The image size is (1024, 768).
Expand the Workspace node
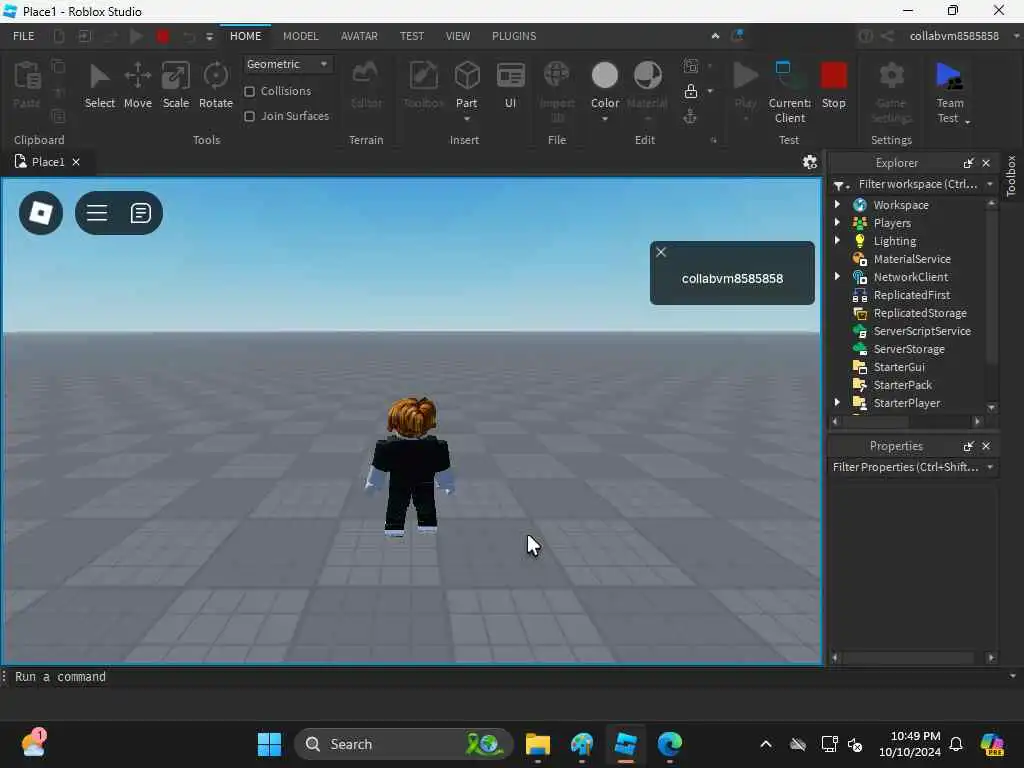pyautogui.click(x=837, y=204)
